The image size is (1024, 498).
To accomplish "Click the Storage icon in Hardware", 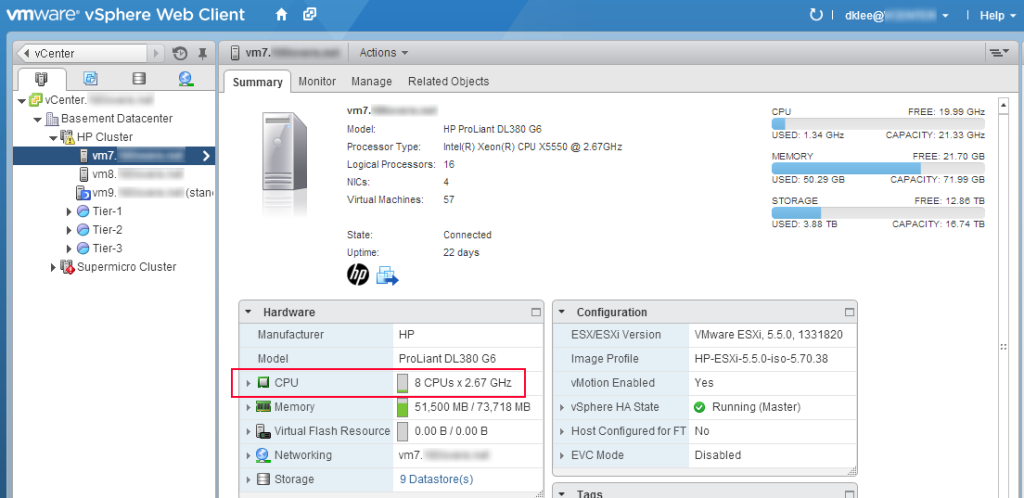I will tap(263, 479).
